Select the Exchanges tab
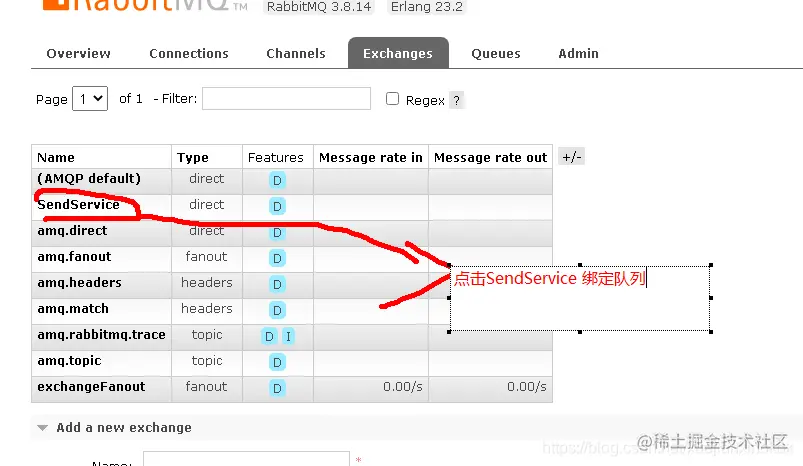The image size is (803, 466). pyautogui.click(x=398, y=53)
